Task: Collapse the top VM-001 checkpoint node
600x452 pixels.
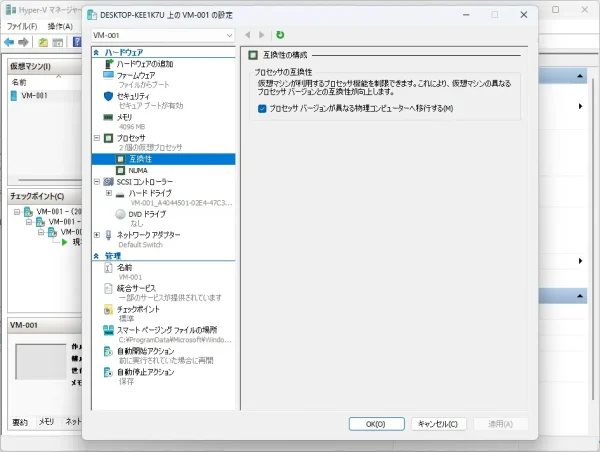Action: (16, 212)
